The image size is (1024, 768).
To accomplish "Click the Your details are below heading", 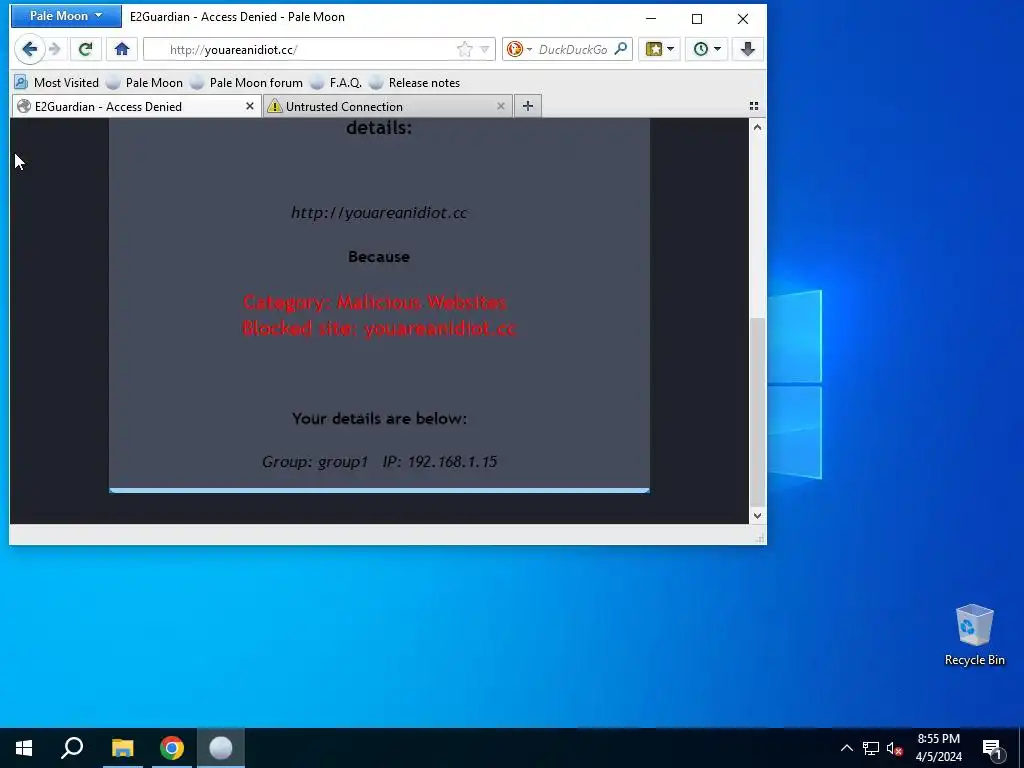I will 379,419.
